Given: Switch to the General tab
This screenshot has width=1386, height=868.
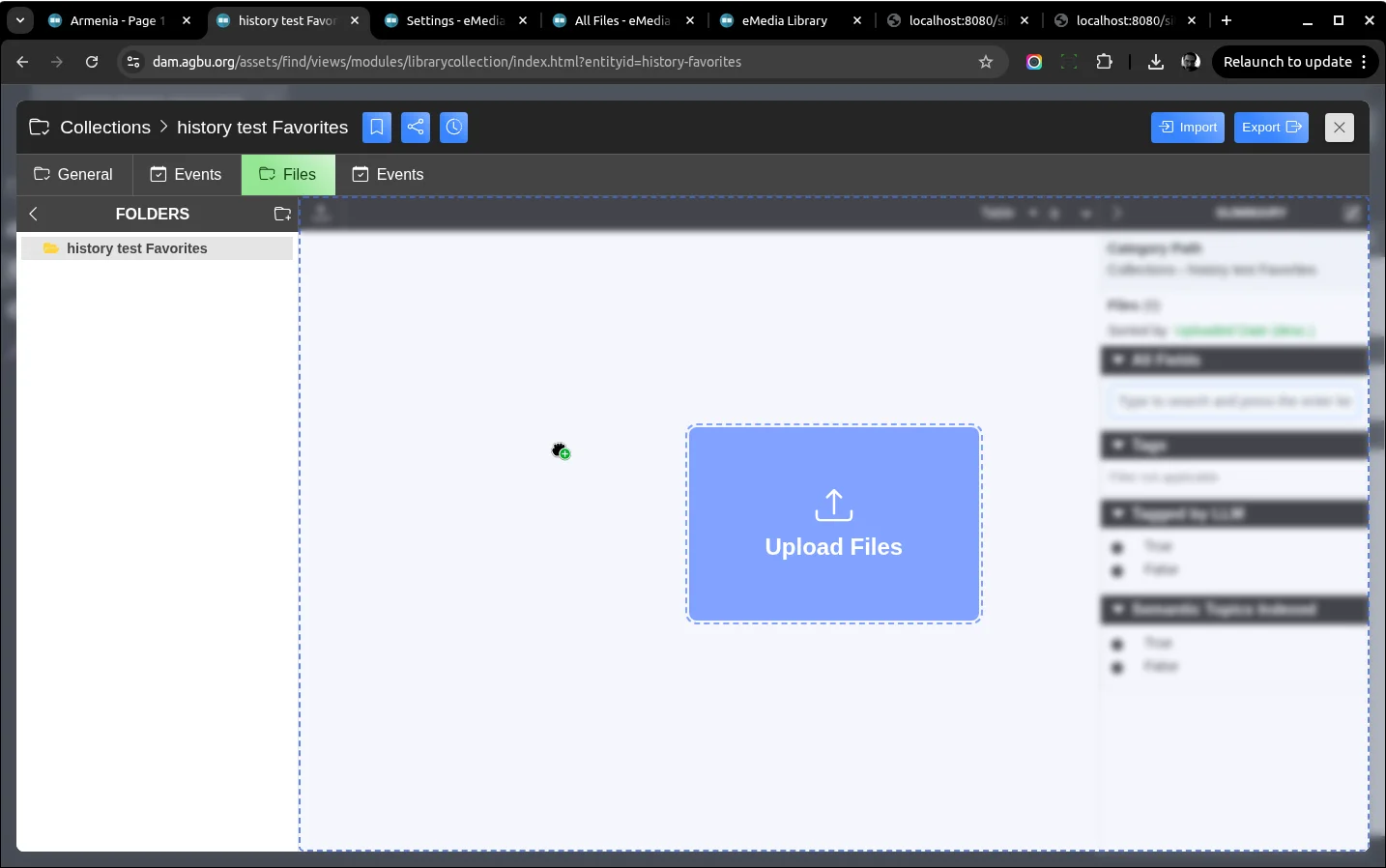Looking at the screenshot, I should point(74,175).
